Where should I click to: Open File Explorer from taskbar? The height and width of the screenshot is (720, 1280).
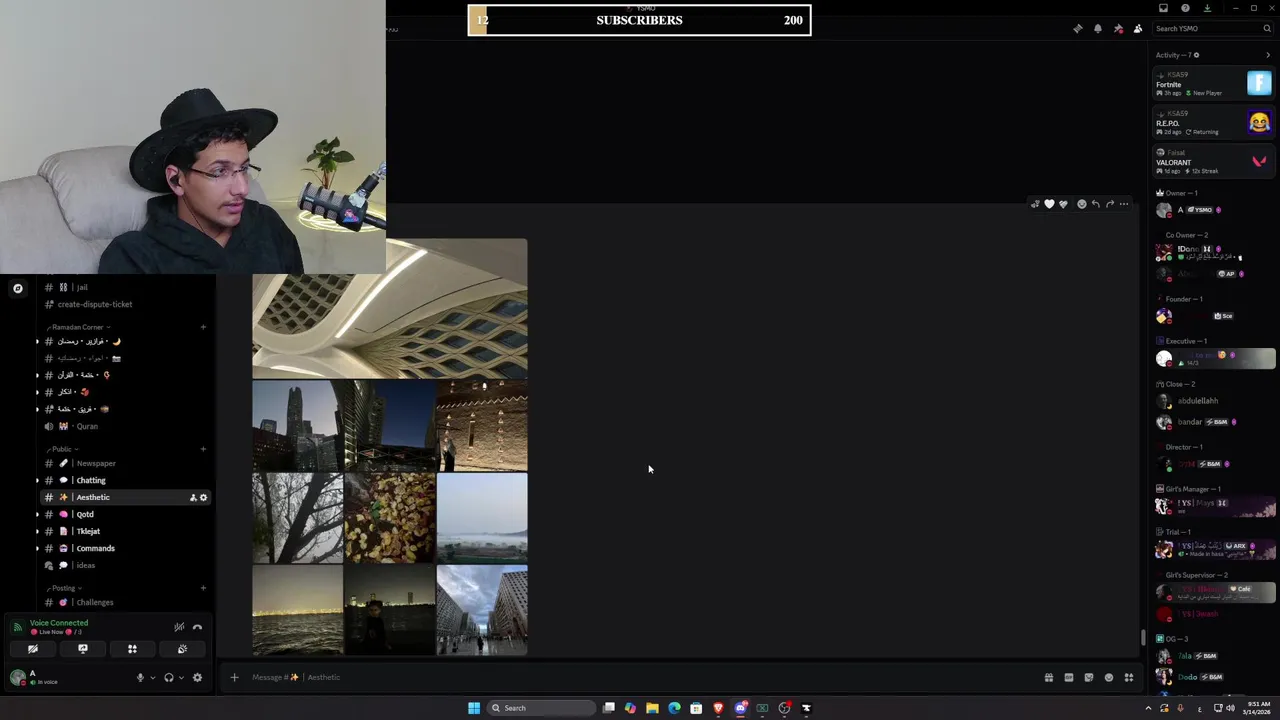(652, 708)
